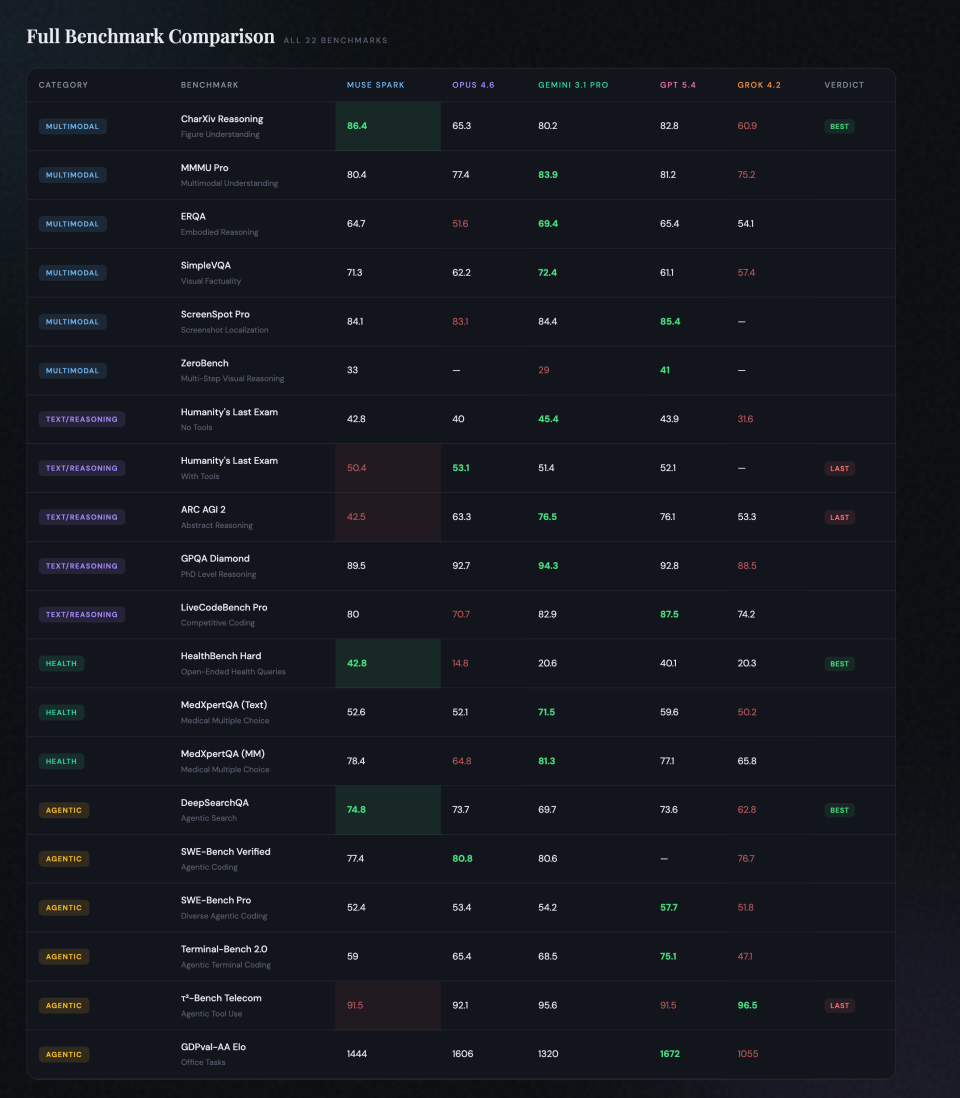Select the Terminal-Bench 2.0 benchmark name
The image size is (960, 1098).
[224, 949]
